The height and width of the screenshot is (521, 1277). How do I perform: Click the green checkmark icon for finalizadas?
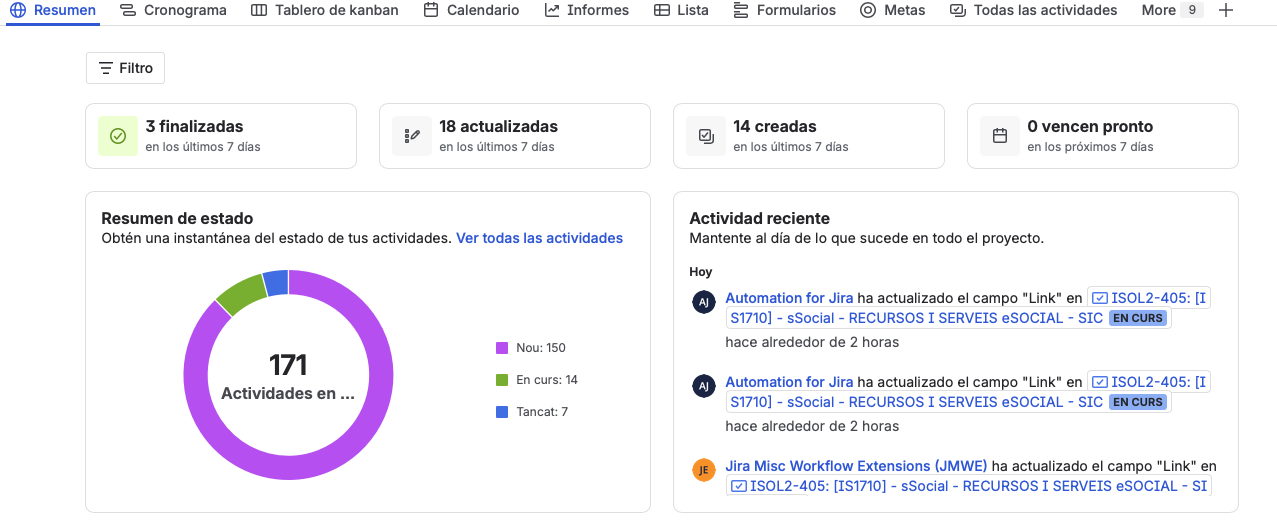click(x=118, y=136)
